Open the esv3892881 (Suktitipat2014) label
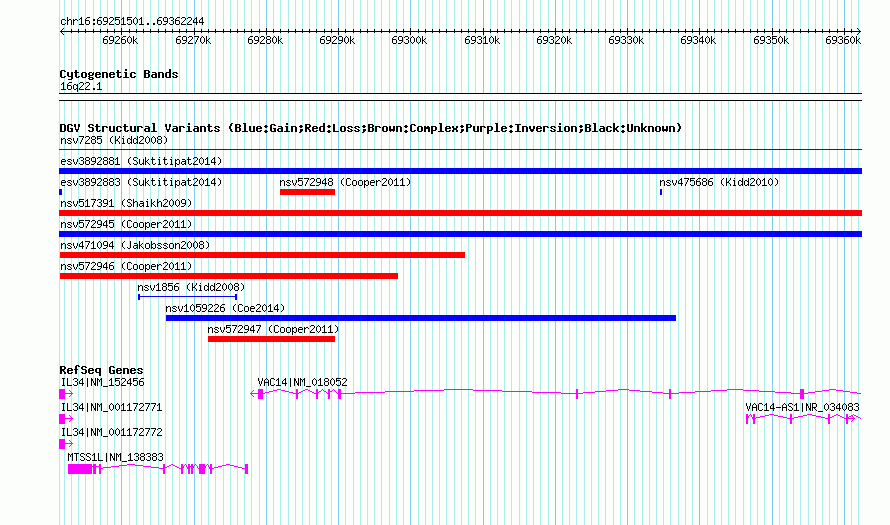890x525 pixels. [x=141, y=161]
